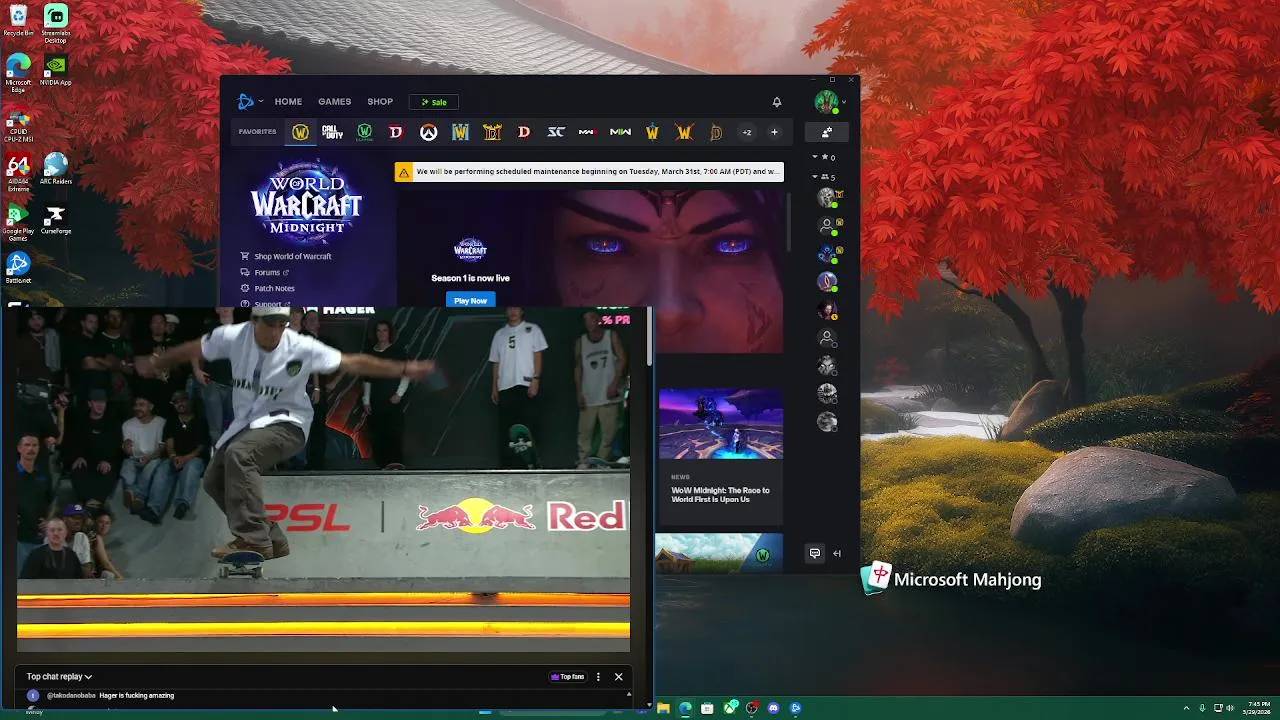Open the Microsoft Mahjong label
The width and height of the screenshot is (1280, 720).
pos(967,580)
